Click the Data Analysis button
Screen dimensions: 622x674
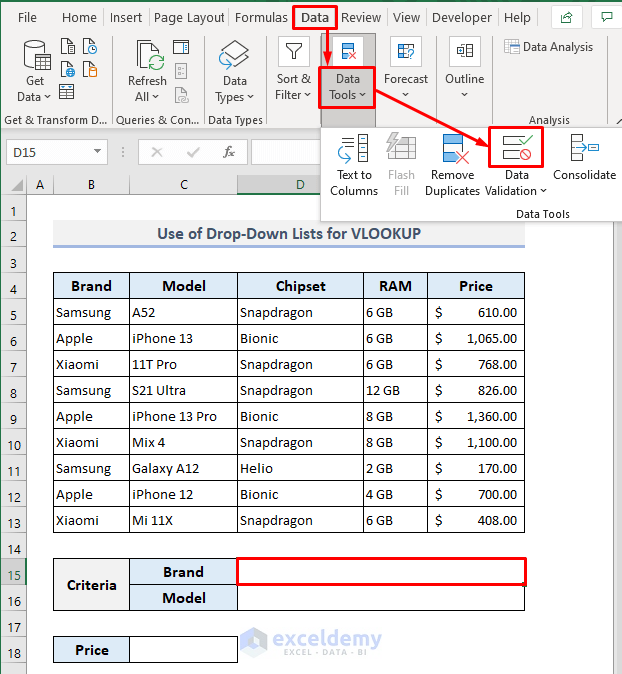tap(549, 47)
